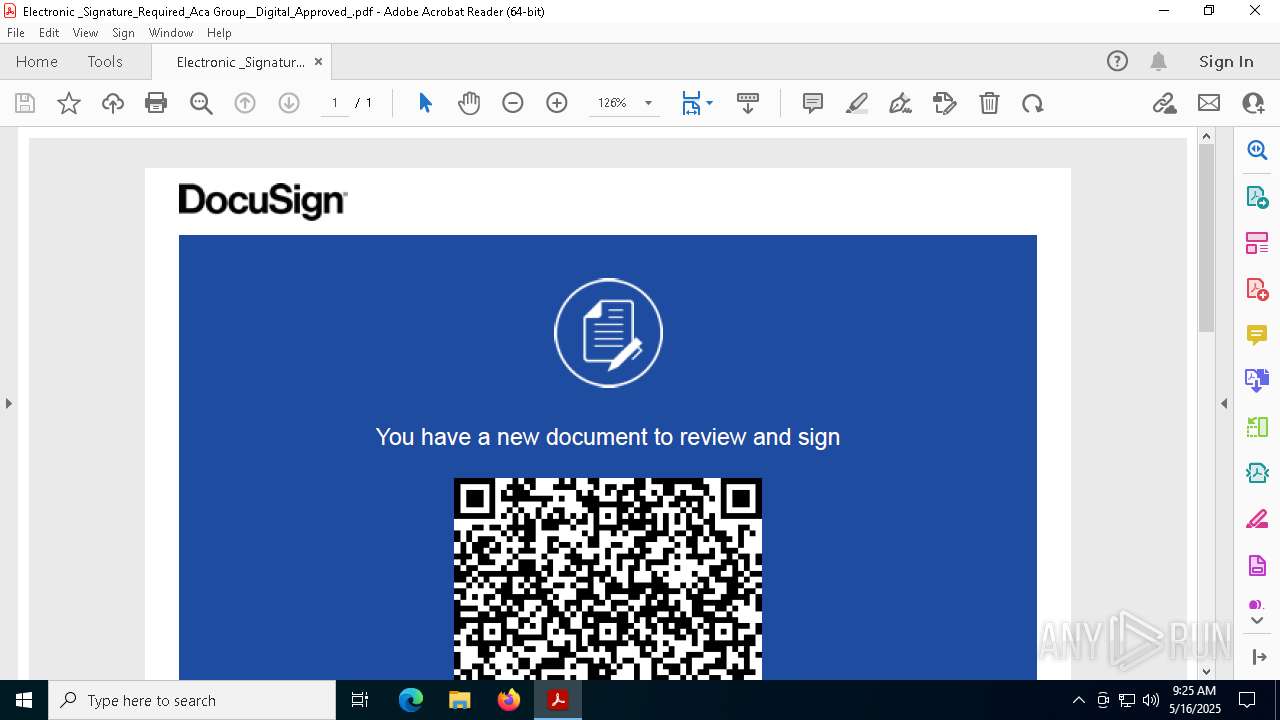Share a link to the file

[x=1165, y=103]
